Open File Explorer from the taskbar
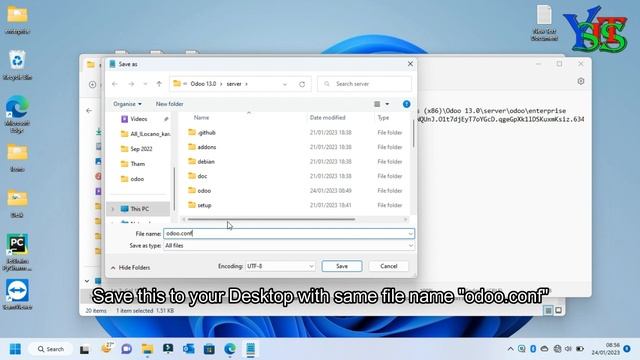The image size is (640, 360). [147, 349]
